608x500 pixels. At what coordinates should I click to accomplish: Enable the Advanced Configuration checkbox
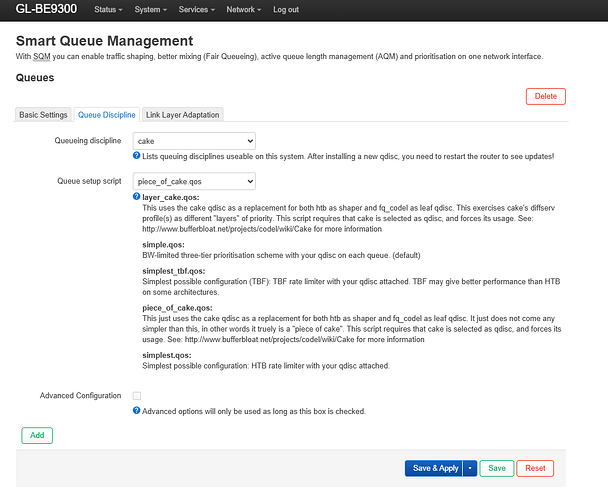[x=137, y=396]
